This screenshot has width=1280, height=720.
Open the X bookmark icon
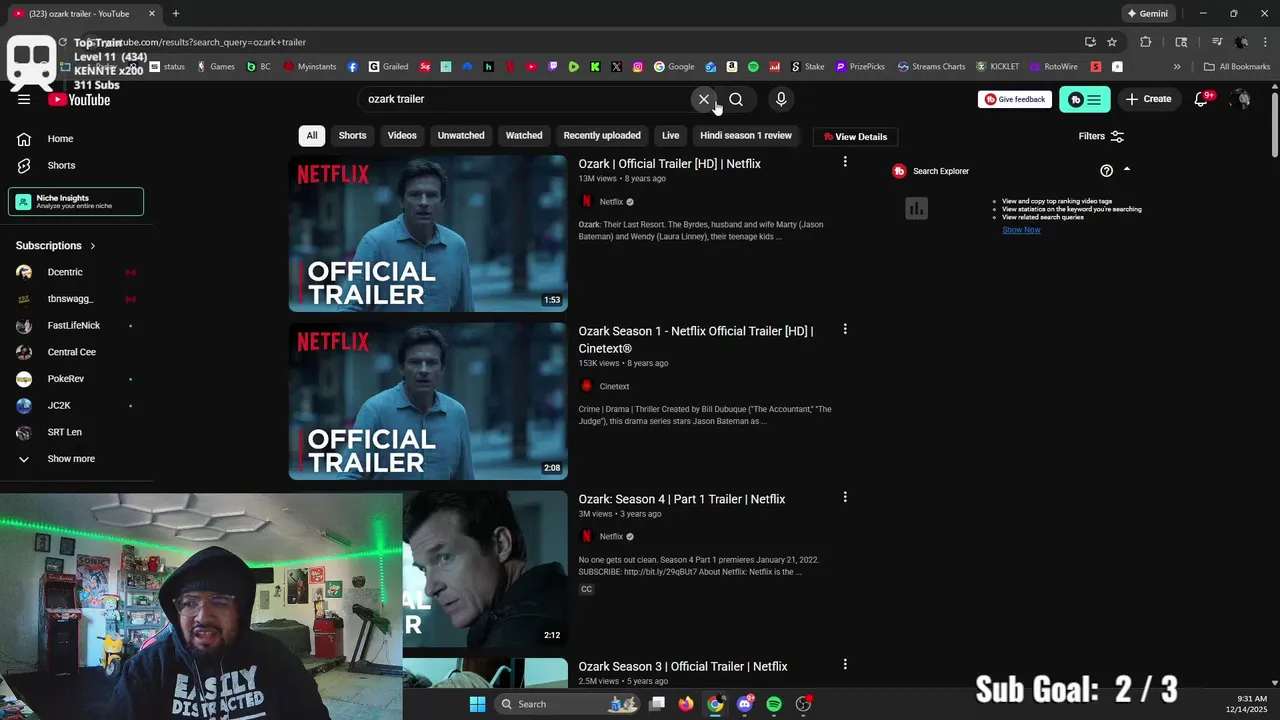(x=616, y=67)
